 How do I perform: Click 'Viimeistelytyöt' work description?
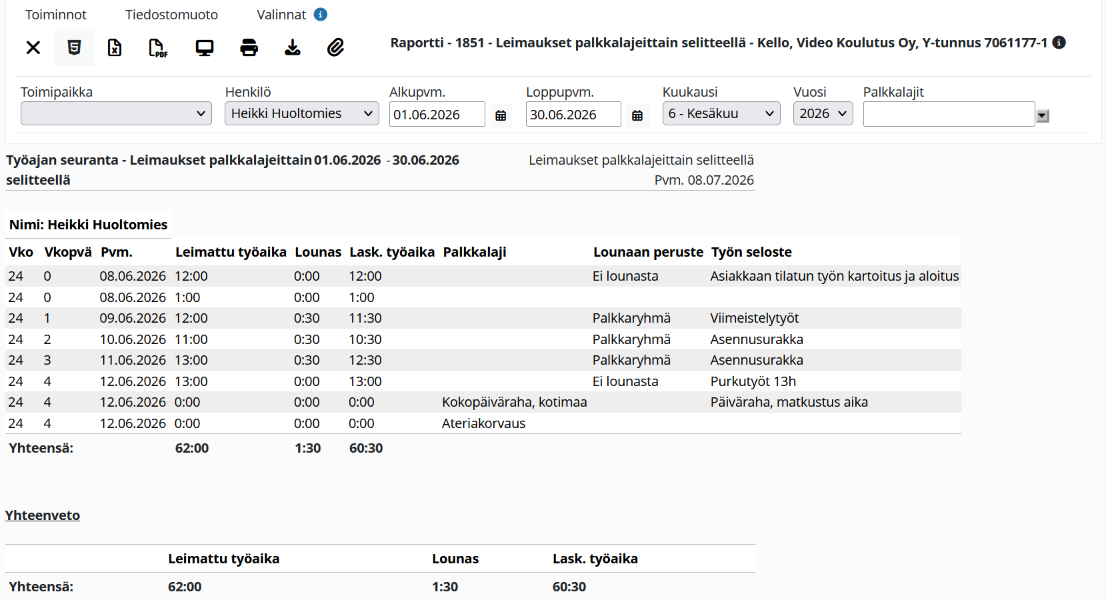[754, 318]
